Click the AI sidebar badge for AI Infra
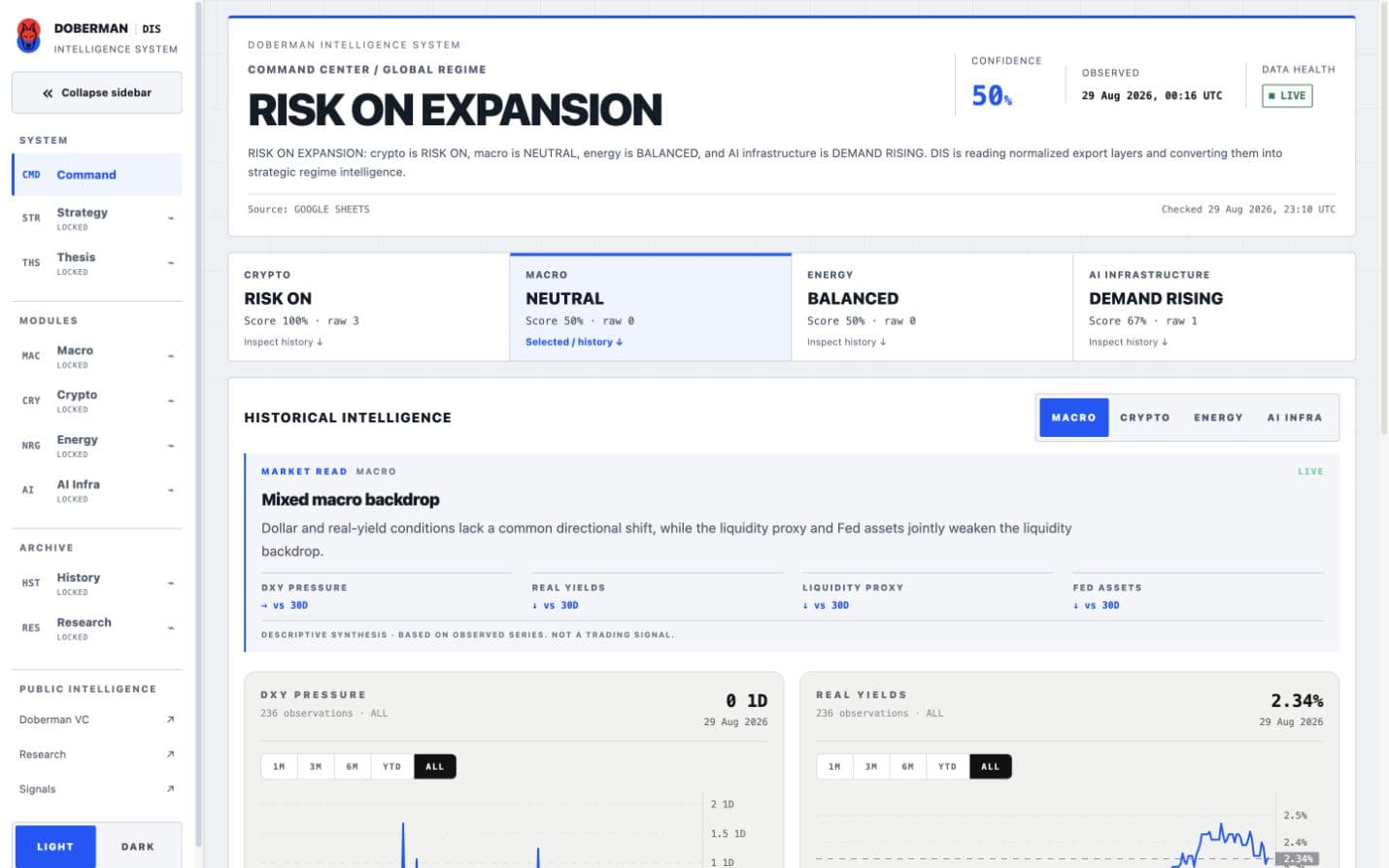Image resolution: width=1389 pixels, height=868 pixels. tap(28, 490)
